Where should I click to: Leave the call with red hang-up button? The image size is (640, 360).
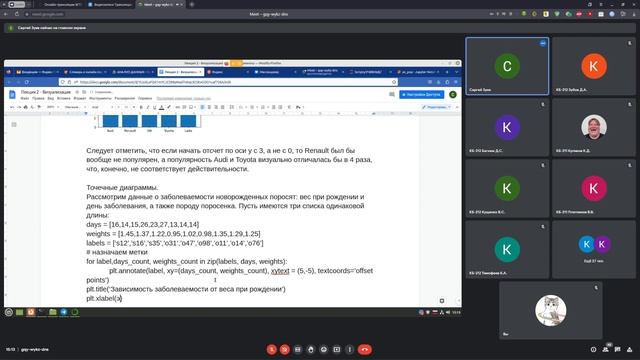pyautogui.click(x=365, y=349)
